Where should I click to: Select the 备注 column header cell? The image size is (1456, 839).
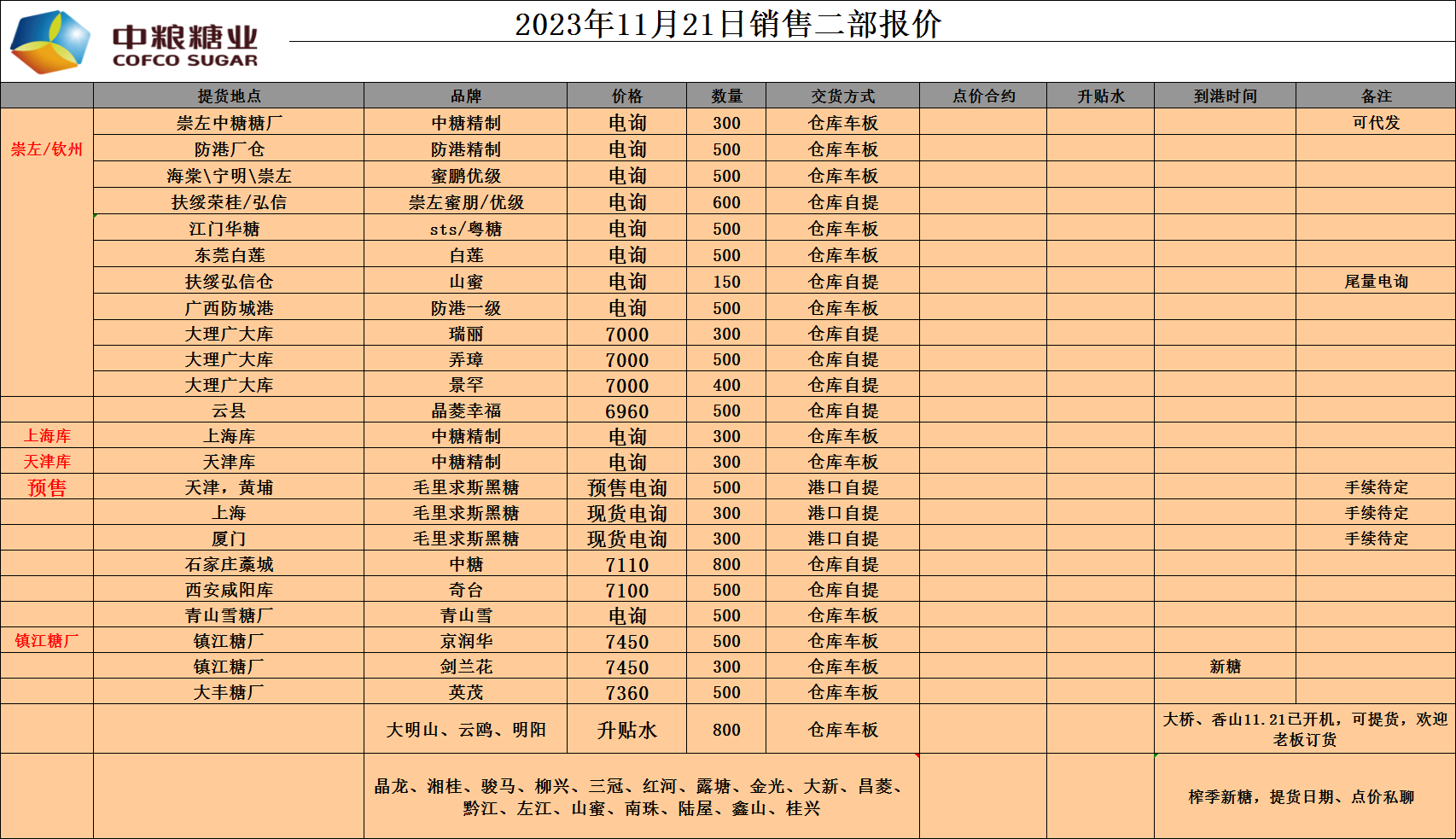point(1376,96)
